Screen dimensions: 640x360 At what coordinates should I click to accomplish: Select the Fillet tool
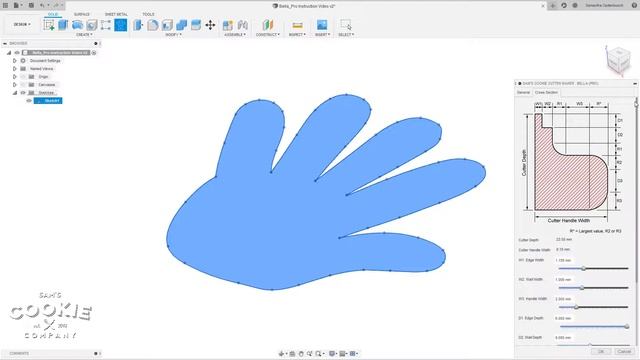click(153, 25)
